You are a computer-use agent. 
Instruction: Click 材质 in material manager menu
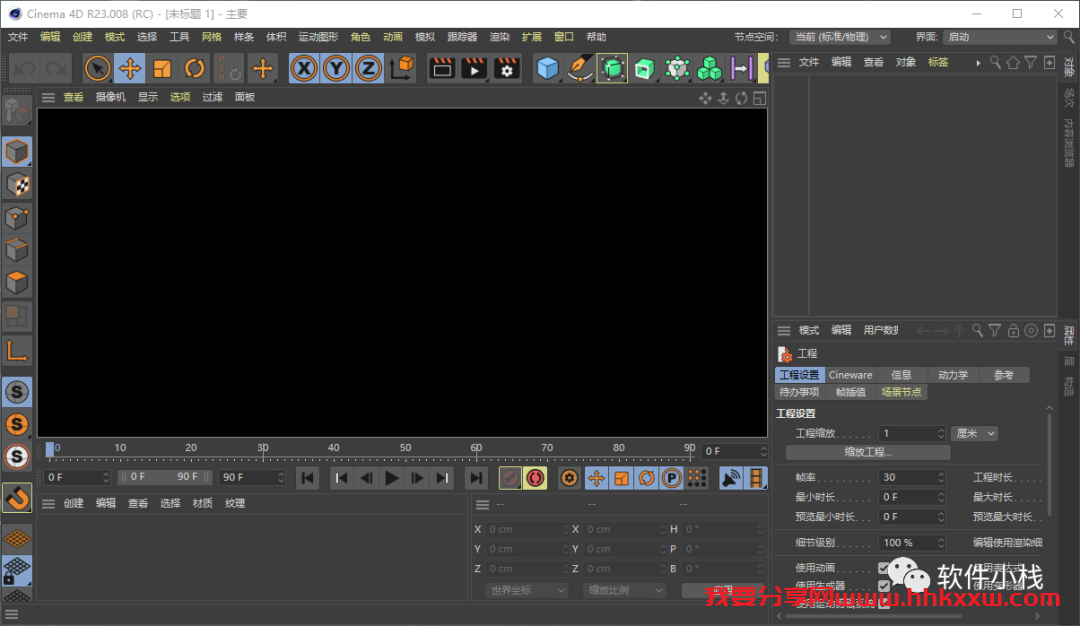[x=202, y=503]
